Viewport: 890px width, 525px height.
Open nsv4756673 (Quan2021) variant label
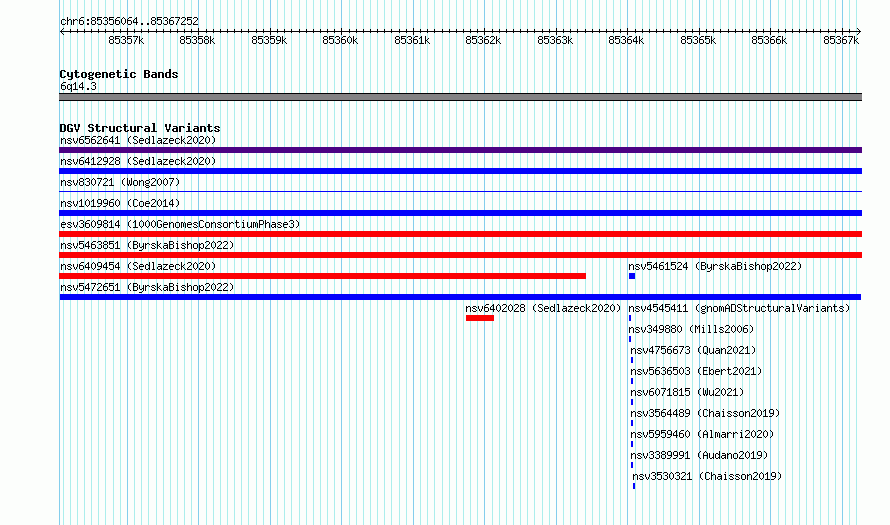[693, 350]
